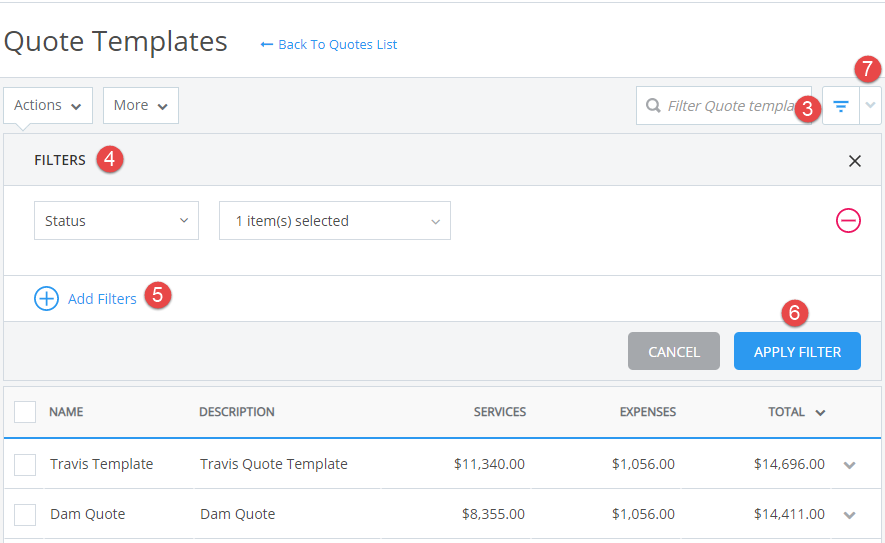Click the $14,696.00 total value
885x543 pixels.
pos(789,464)
